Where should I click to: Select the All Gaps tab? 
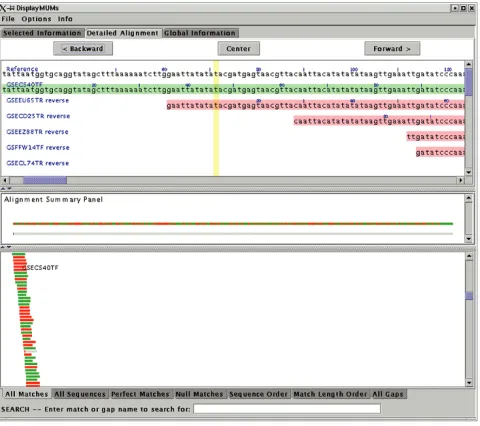point(388,394)
